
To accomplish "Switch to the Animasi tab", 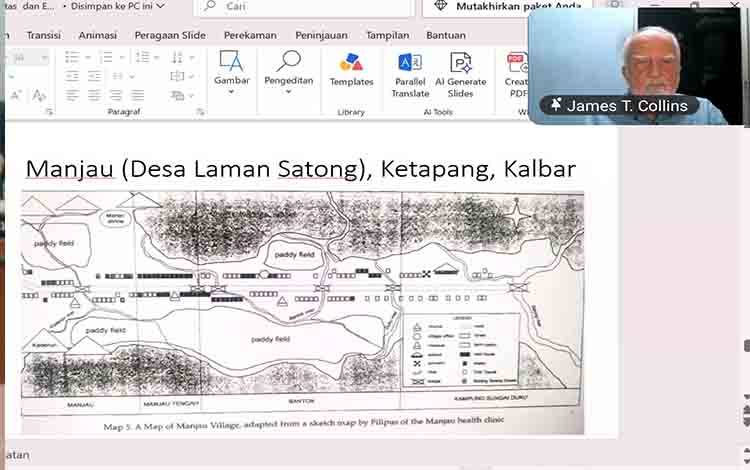I will pyautogui.click(x=98, y=35).
